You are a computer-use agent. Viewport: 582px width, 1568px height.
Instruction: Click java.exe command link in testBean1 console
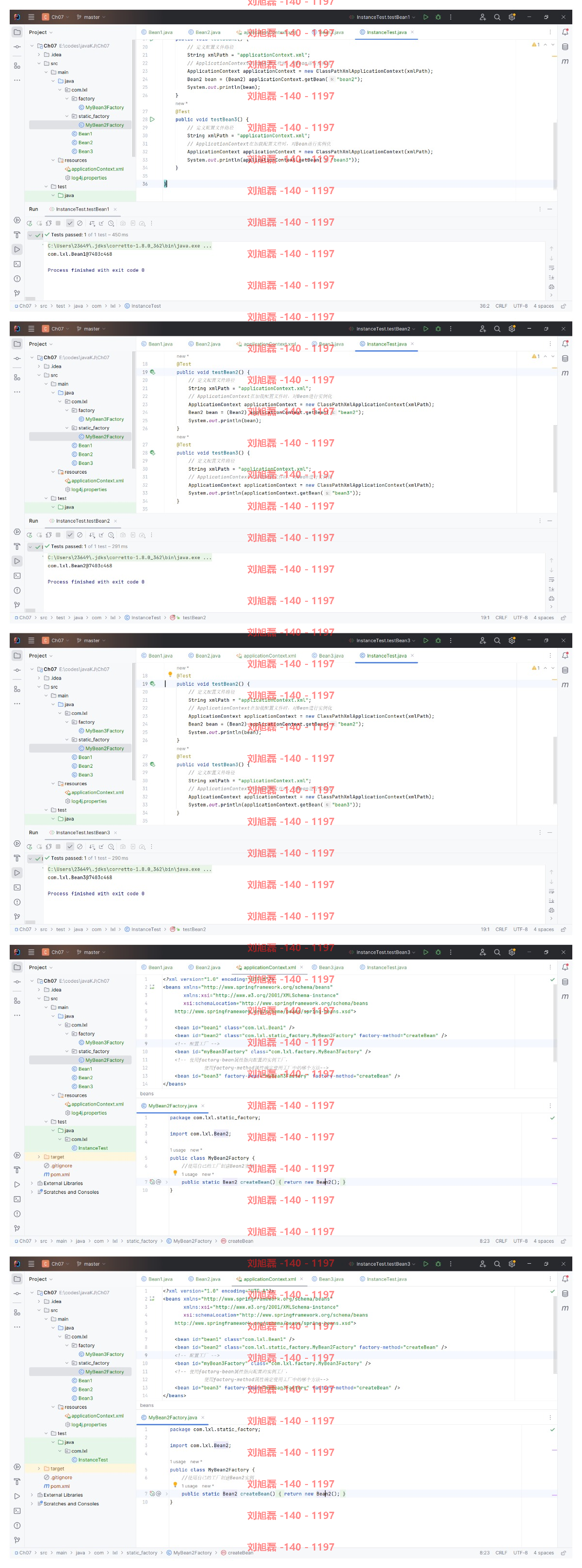pyautogui.click(x=129, y=246)
